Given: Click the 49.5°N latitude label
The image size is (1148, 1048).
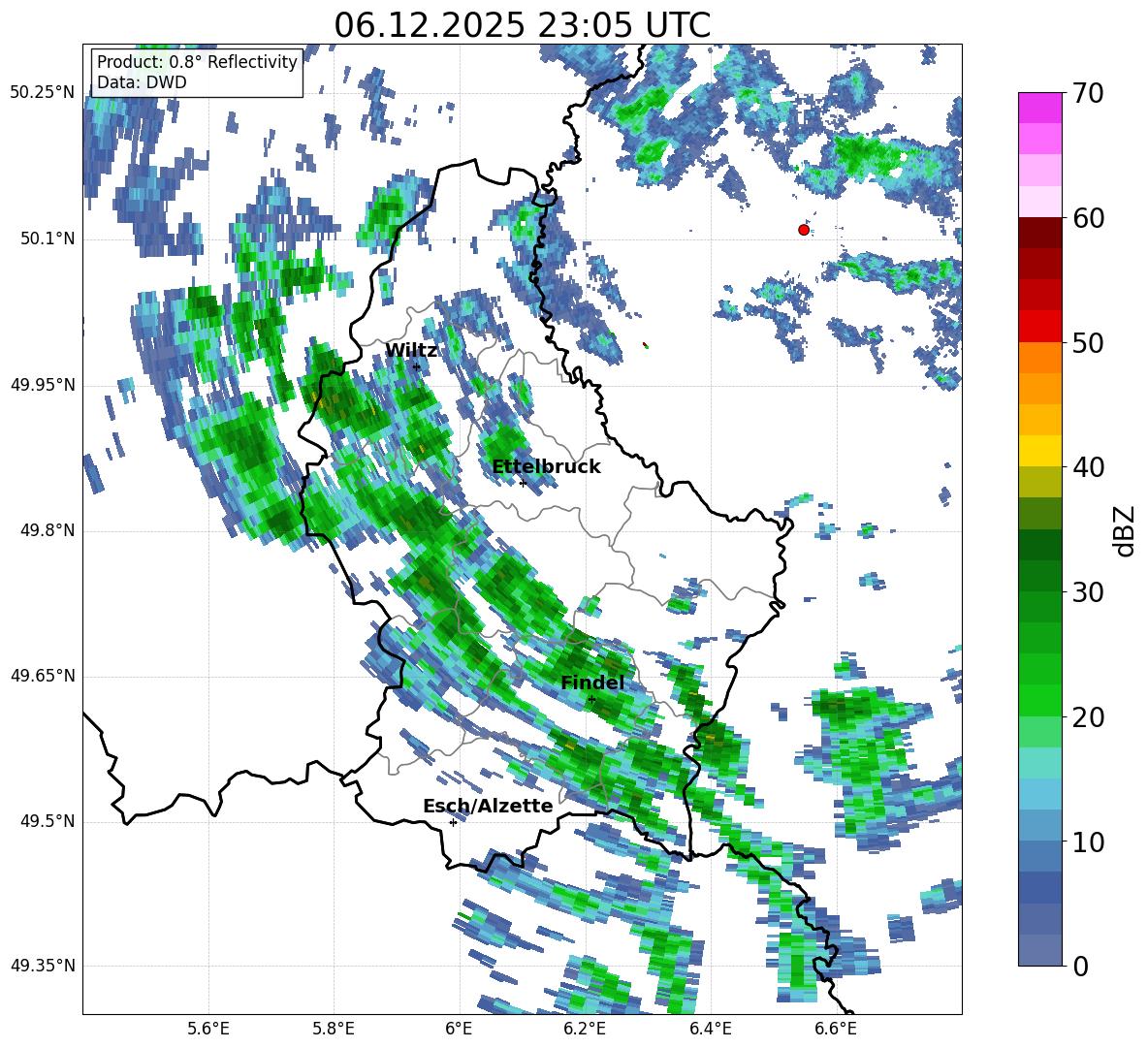Looking at the screenshot, I should click(48, 821).
